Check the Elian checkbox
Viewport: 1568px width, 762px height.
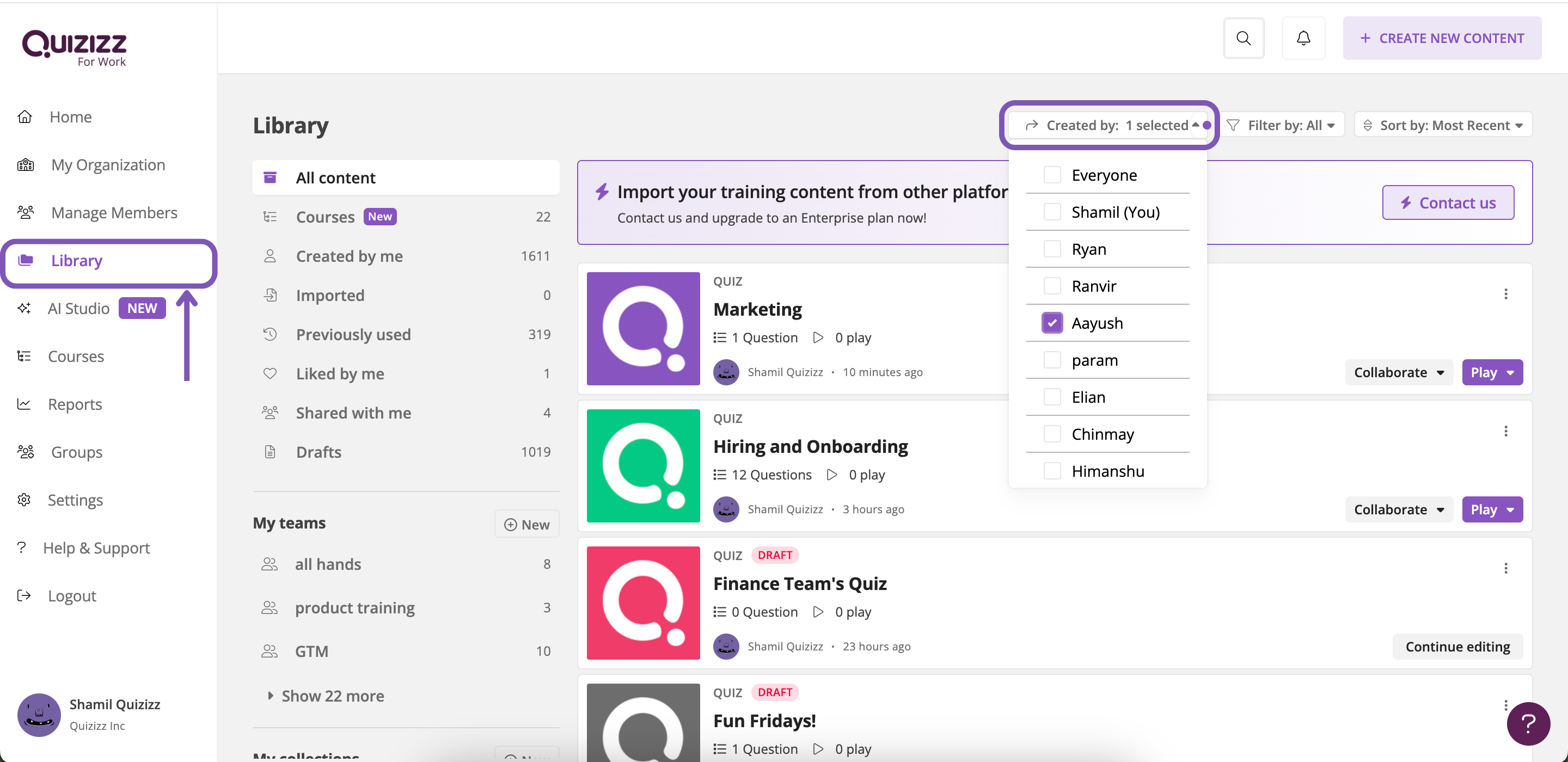(1052, 397)
